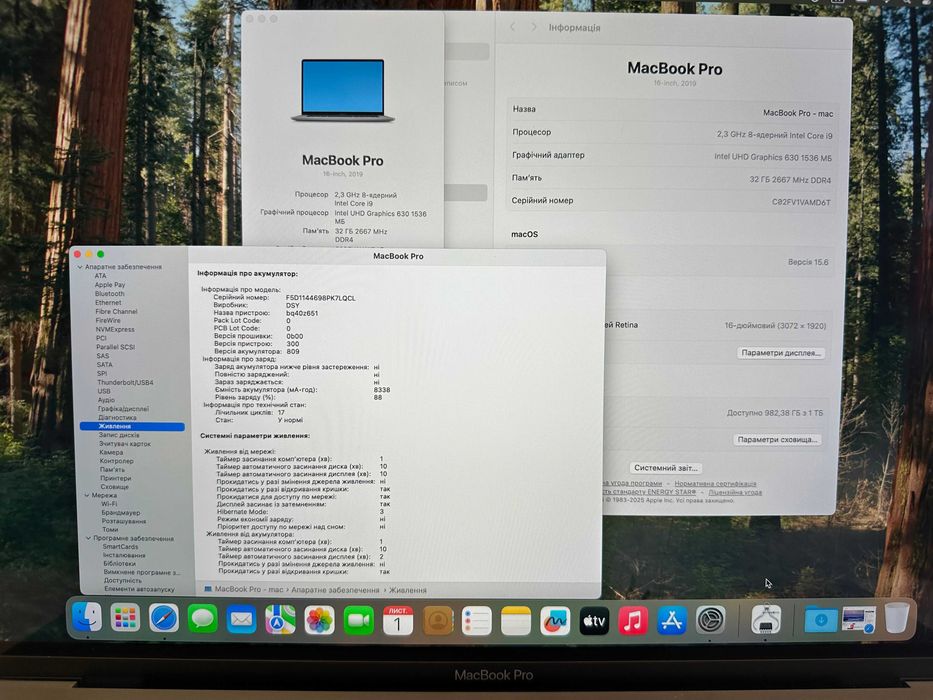933x700 pixels.
Task: Open the Photos app in the Dock
Action: click(320, 620)
